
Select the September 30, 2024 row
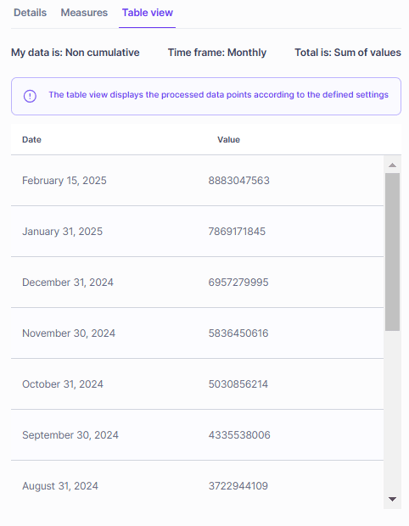pos(197,435)
